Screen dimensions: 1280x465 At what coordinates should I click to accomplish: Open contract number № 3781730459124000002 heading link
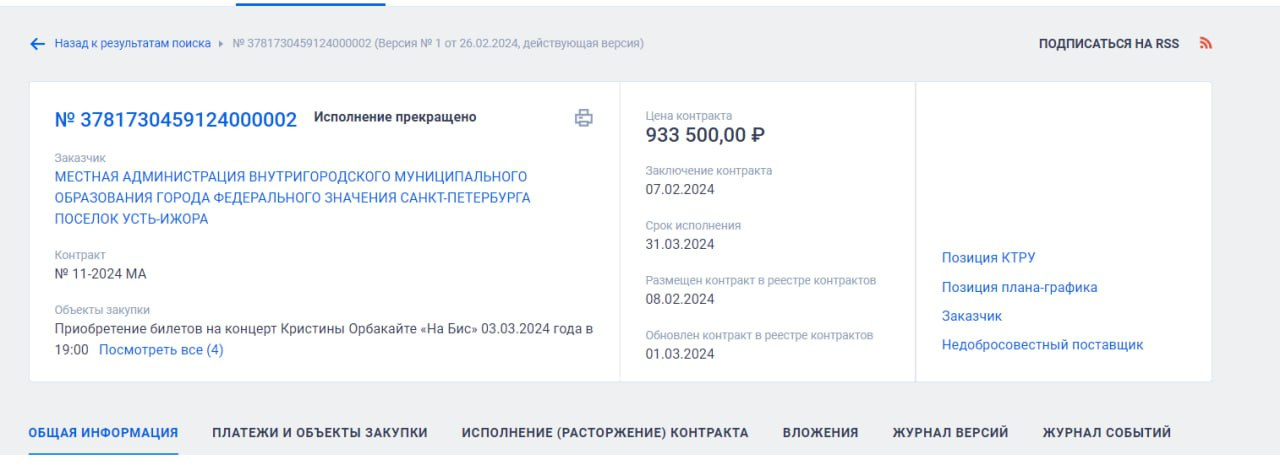coord(176,120)
